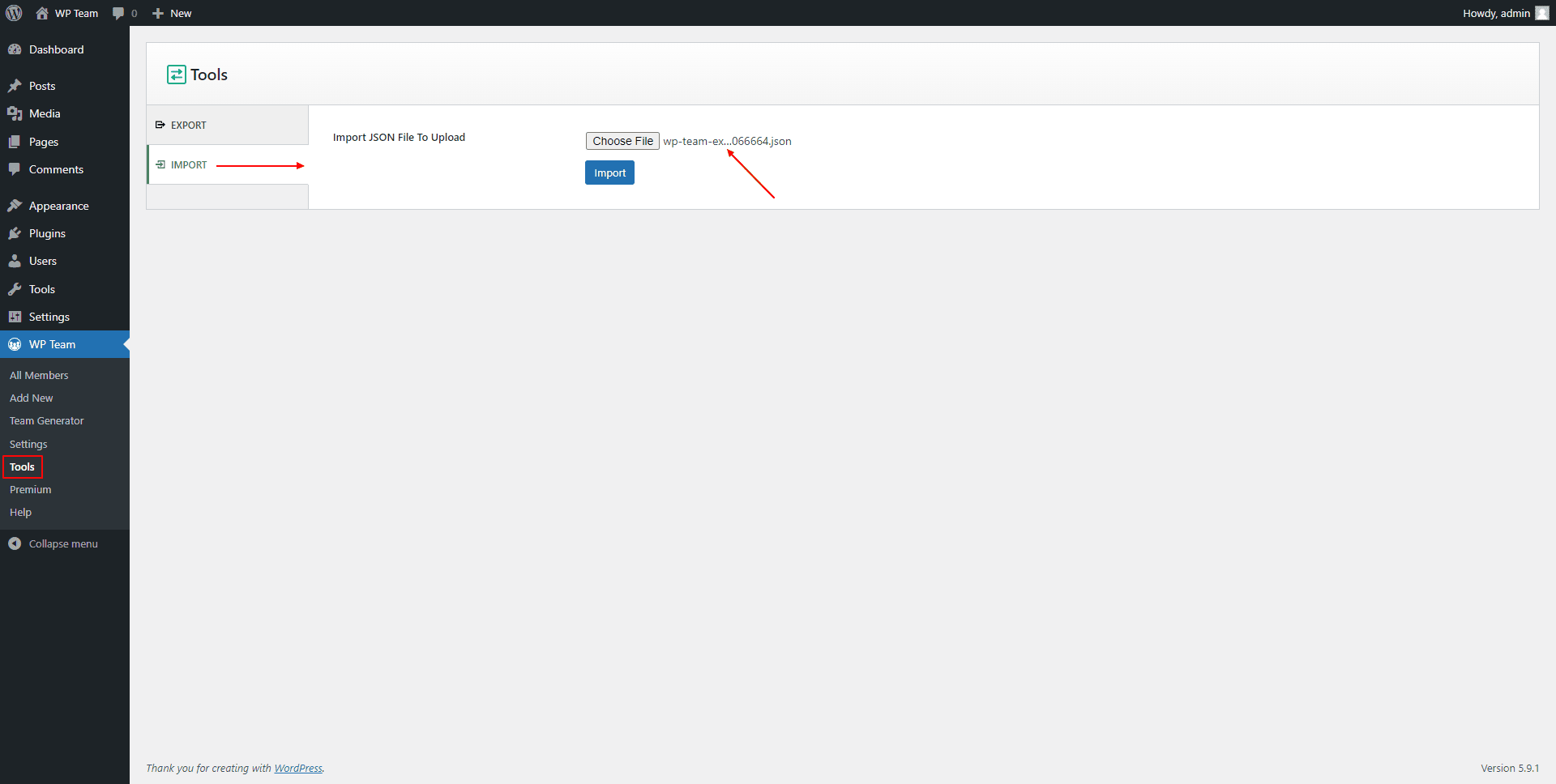The image size is (1556, 784).
Task: Click the Import tab icon
Action: tap(160, 164)
